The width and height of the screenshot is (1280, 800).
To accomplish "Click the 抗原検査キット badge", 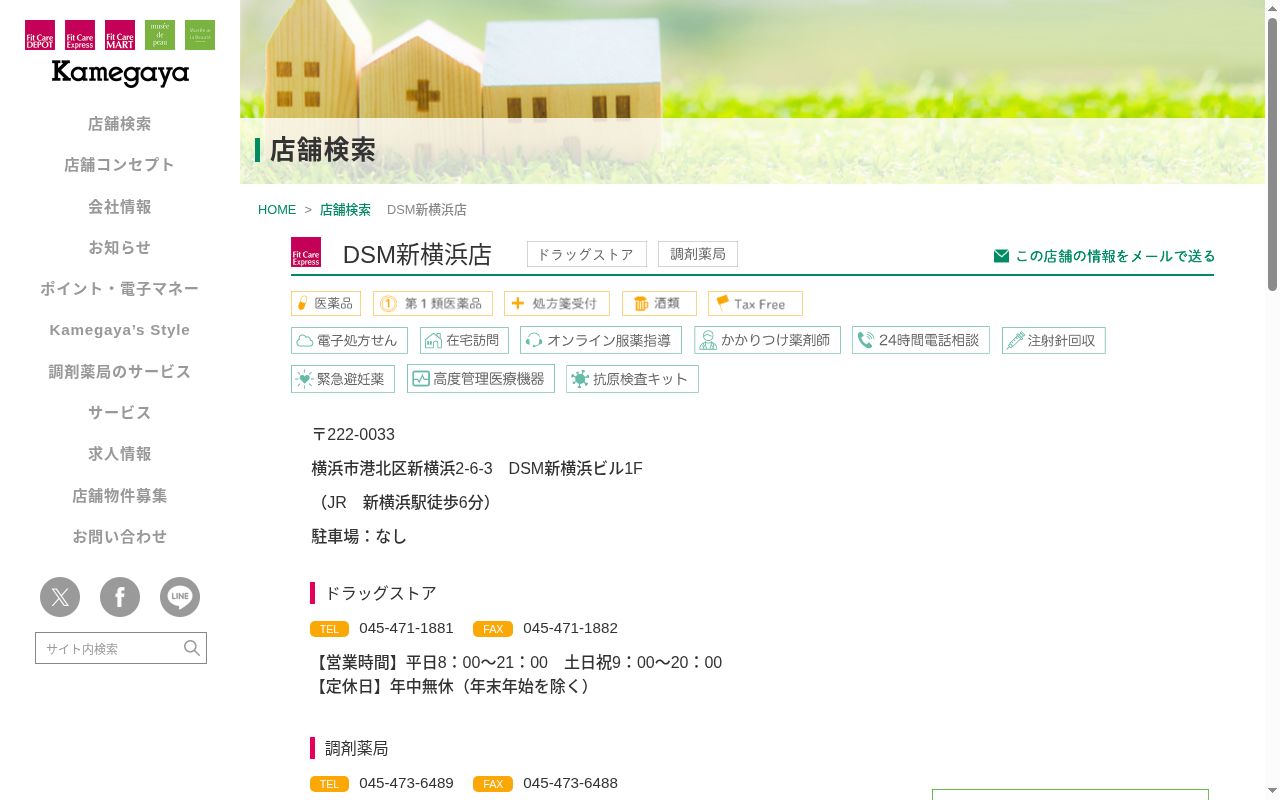I will [632, 379].
